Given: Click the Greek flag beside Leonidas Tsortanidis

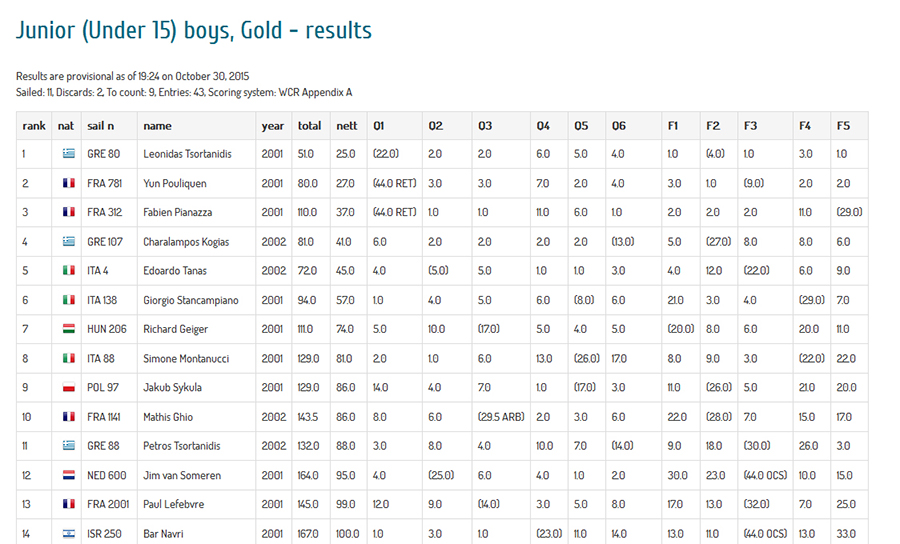Looking at the screenshot, I should [67, 154].
